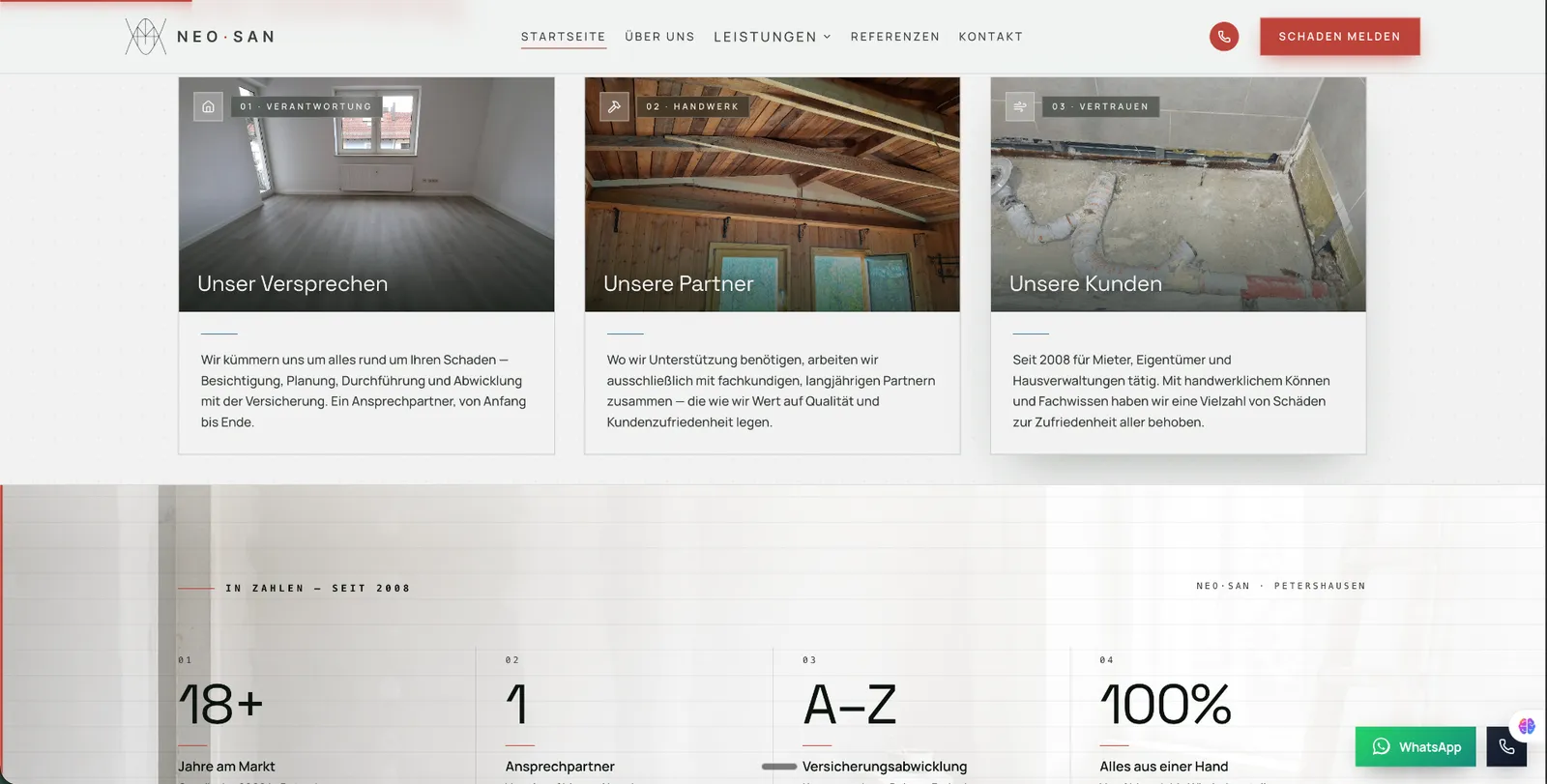Click the paragraph starting 'Wir kümmern uns'
This screenshot has width=1547, height=784.
click(364, 391)
